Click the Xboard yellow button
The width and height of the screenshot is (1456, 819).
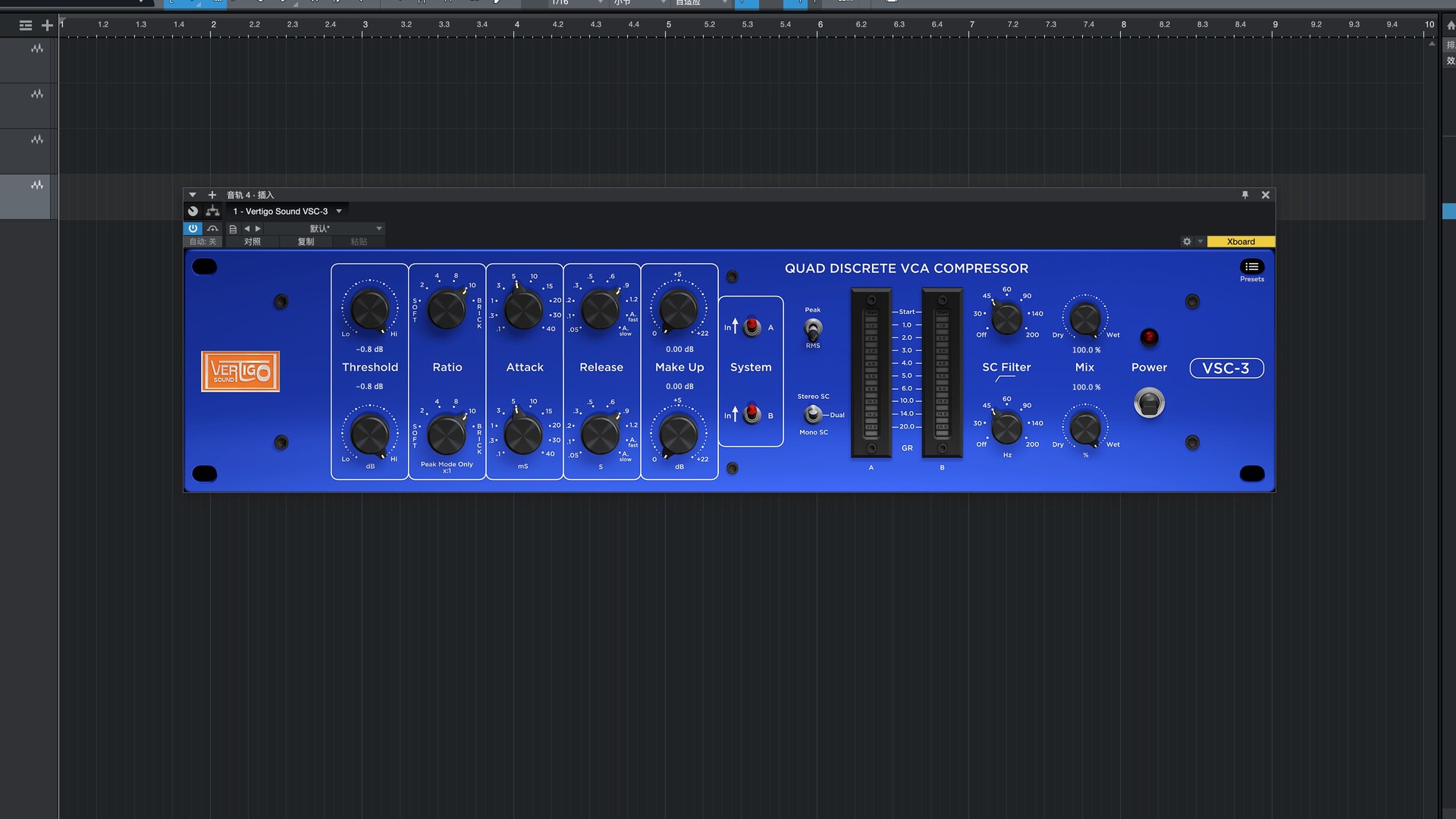coord(1241,241)
